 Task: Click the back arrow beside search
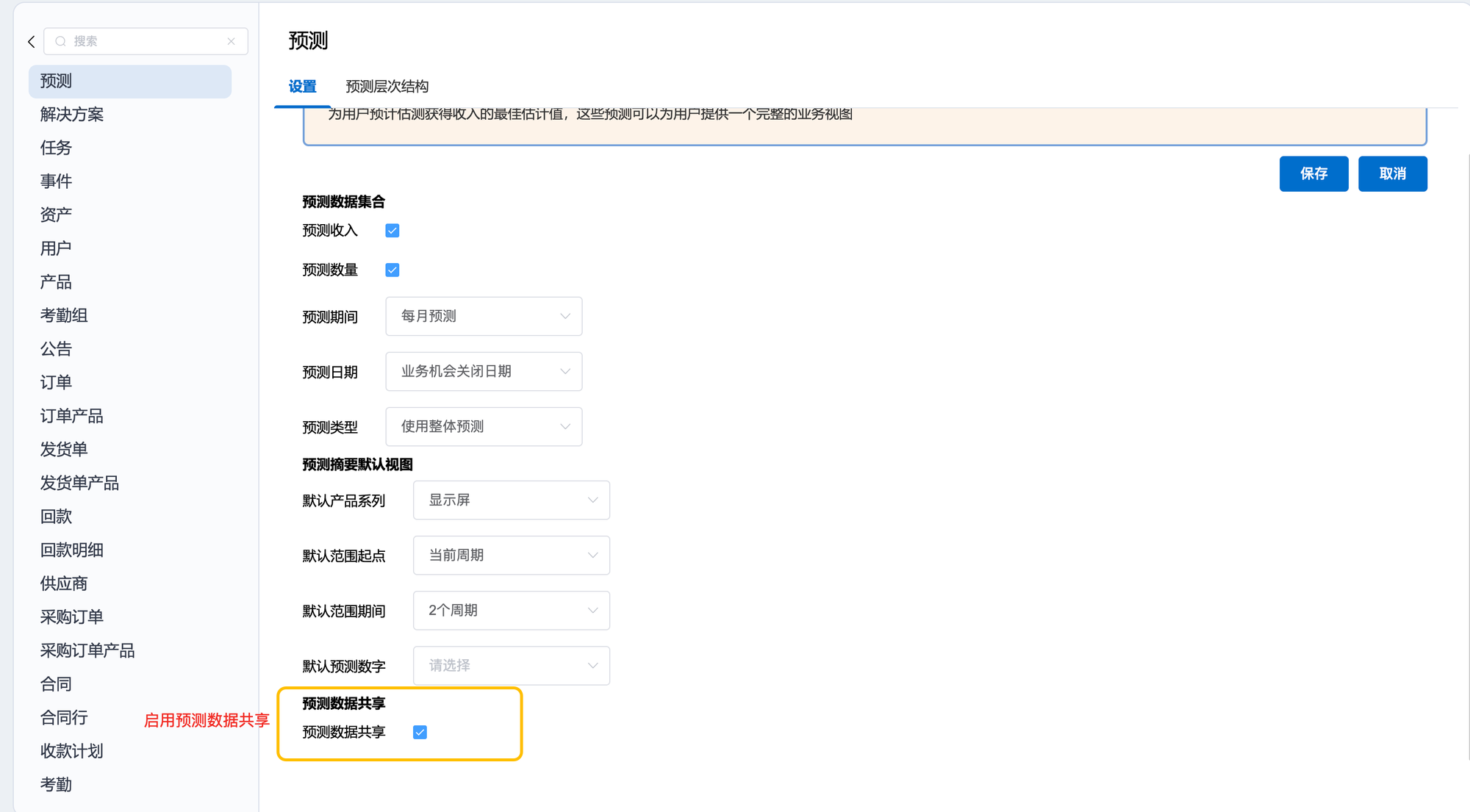pyautogui.click(x=32, y=42)
